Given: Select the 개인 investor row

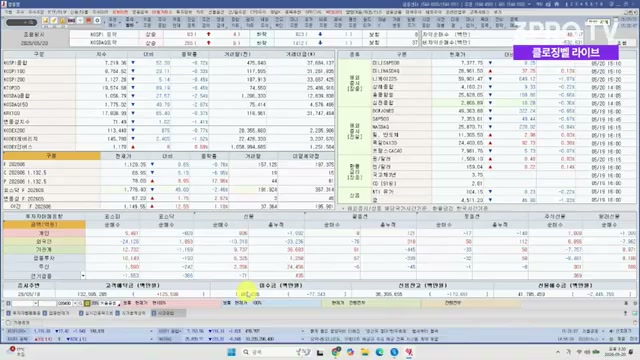Looking at the screenshot, I should 320,233.
